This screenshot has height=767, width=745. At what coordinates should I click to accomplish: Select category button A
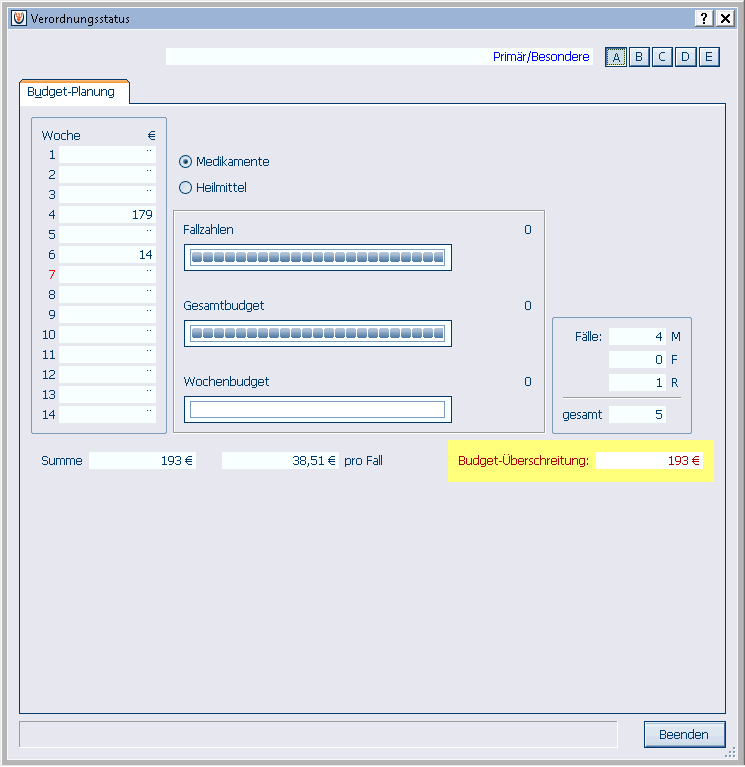point(616,57)
